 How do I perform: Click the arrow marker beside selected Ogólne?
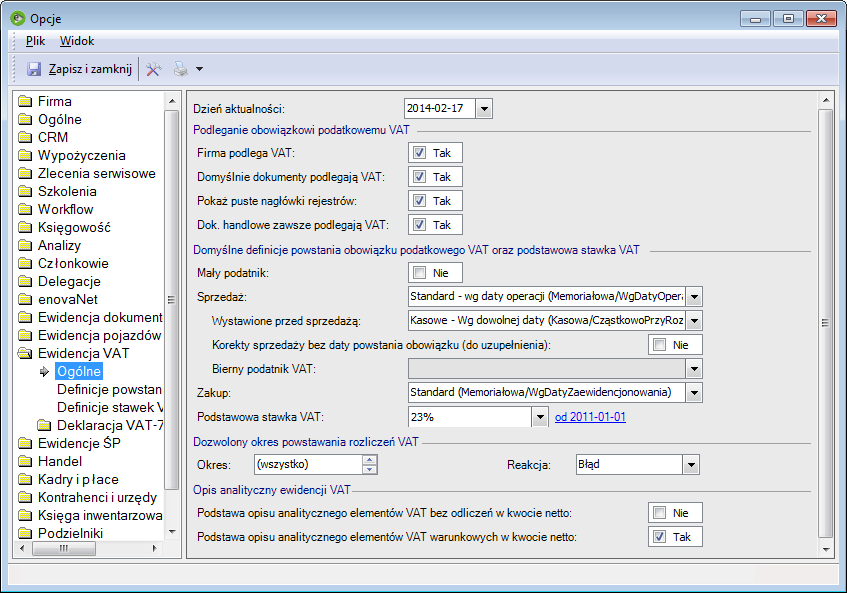[44, 372]
